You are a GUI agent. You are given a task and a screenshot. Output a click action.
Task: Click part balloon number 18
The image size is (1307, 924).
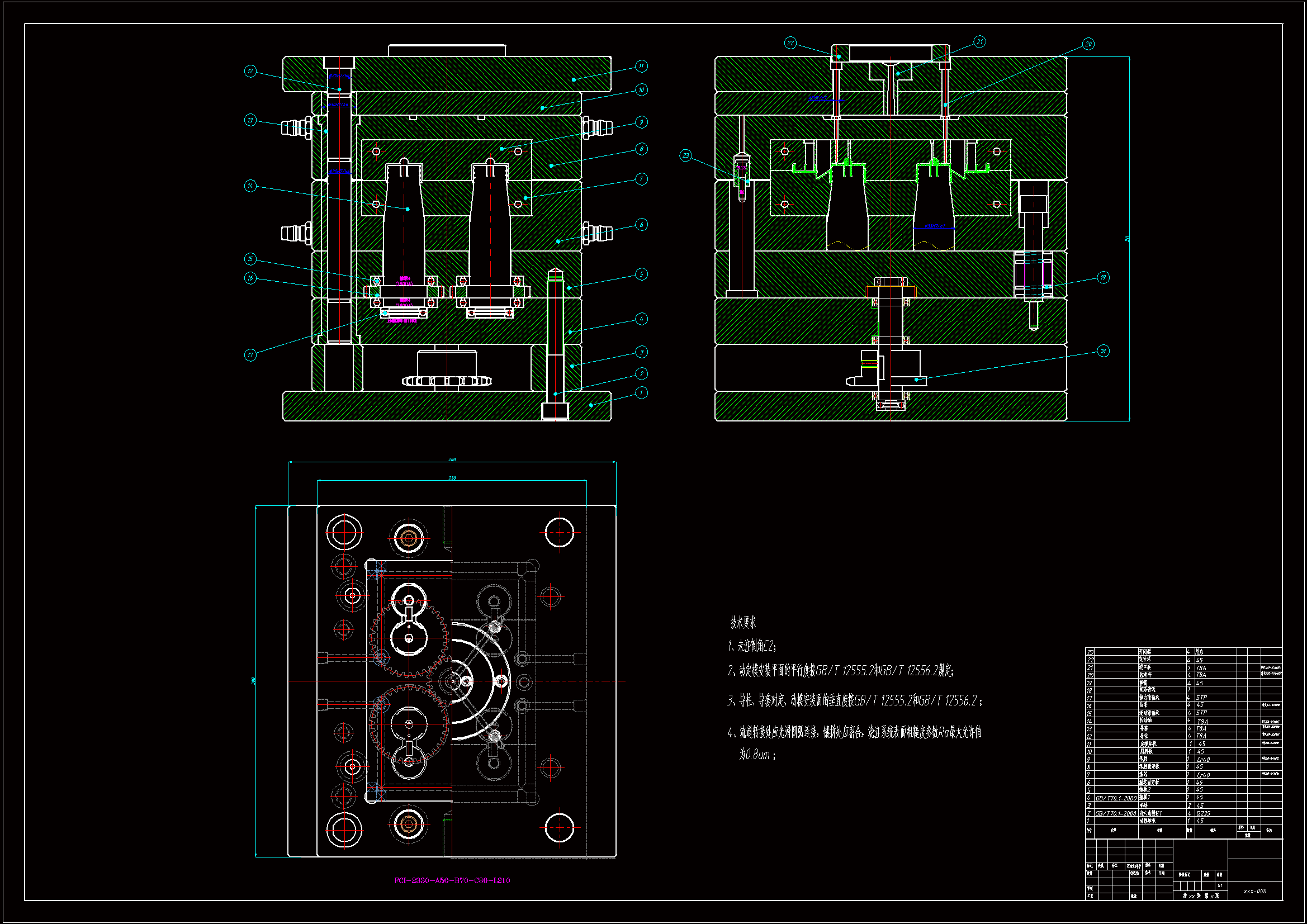(x=1103, y=350)
